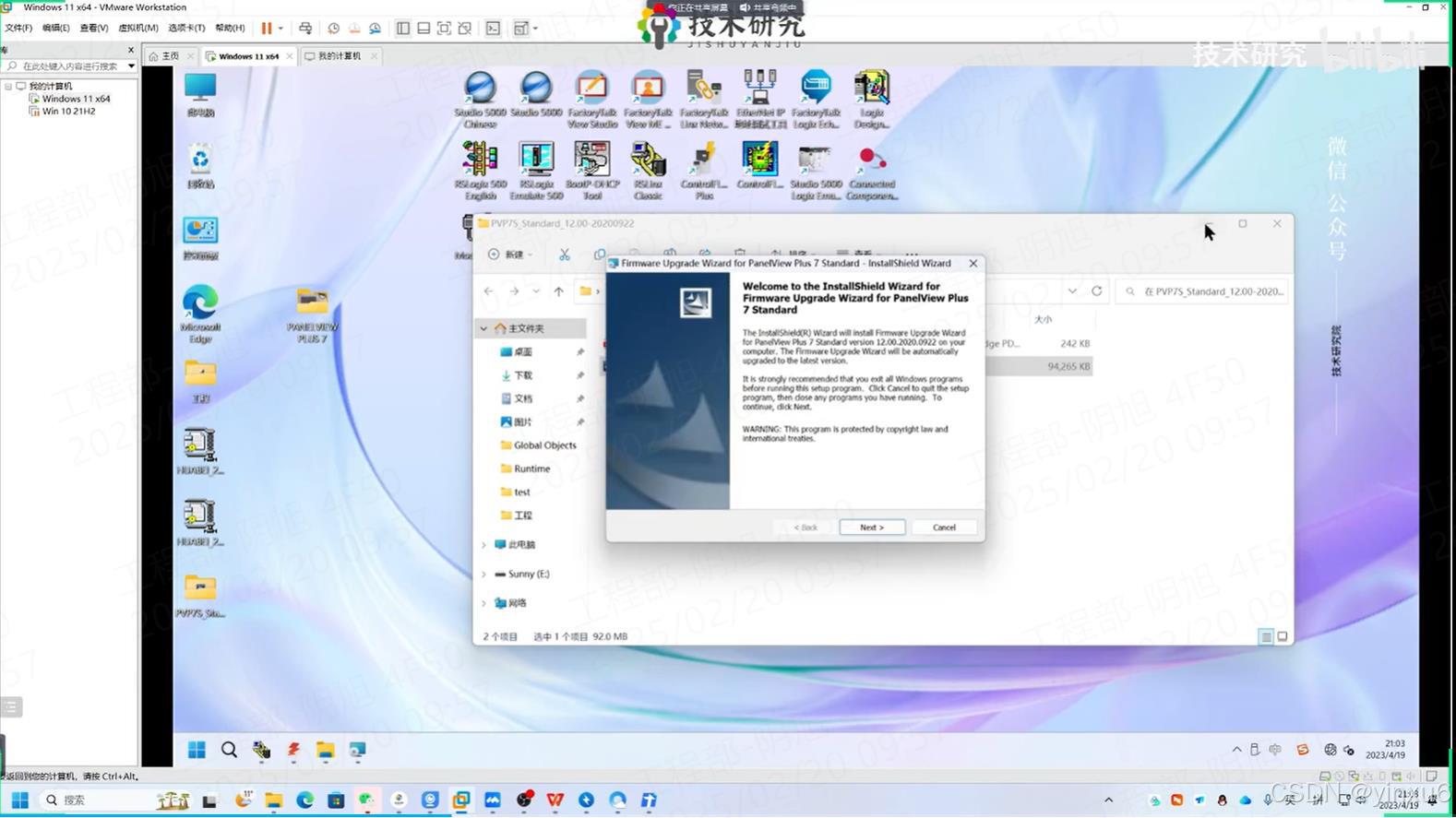Screen dimensions: 1456x818
Task: Open EtherNet IP tool desktop shortcut
Action: [760, 99]
